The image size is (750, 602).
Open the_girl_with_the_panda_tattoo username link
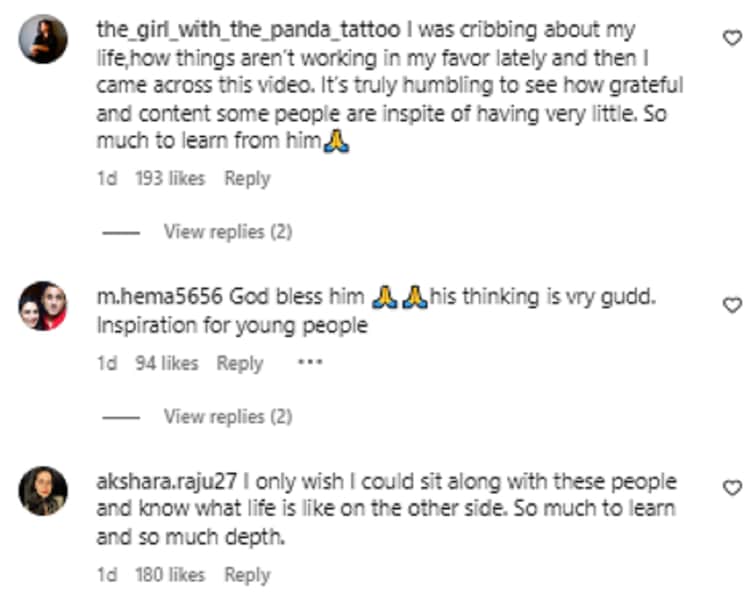click(x=248, y=30)
